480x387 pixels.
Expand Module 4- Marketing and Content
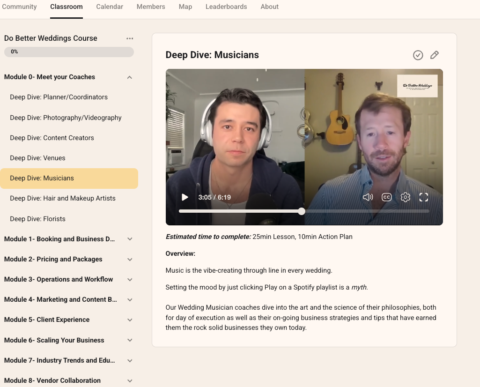click(x=130, y=300)
